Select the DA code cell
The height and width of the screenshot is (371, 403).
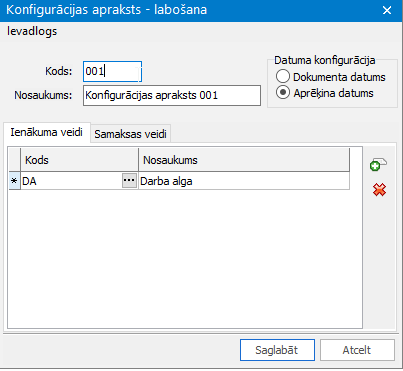point(71,181)
